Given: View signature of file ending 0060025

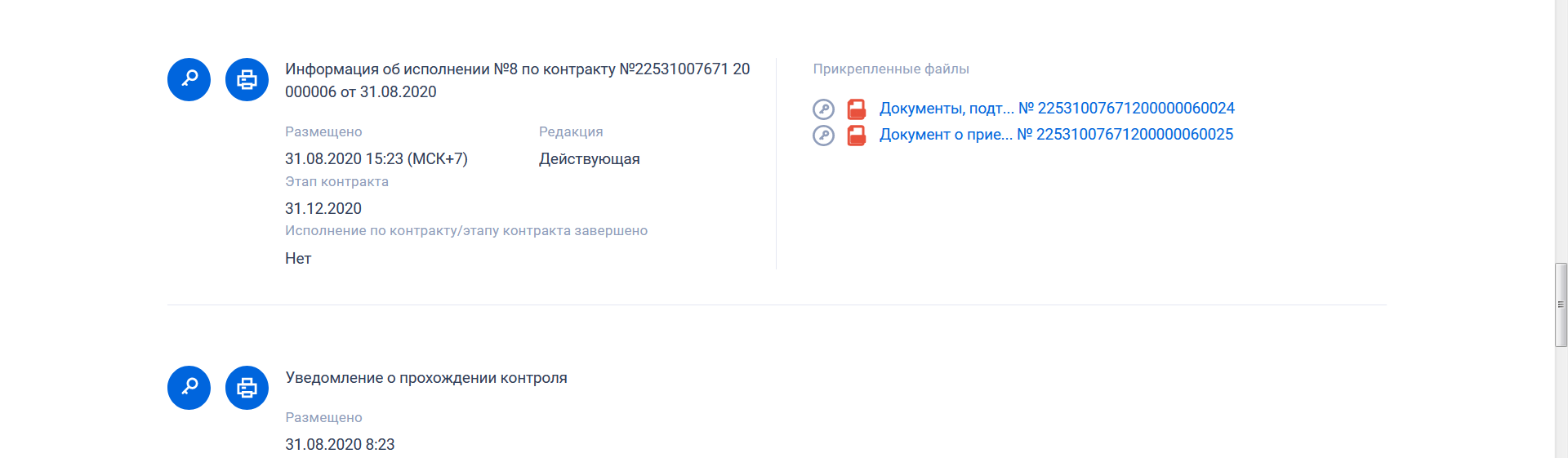Looking at the screenshot, I should (x=823, y=135).
